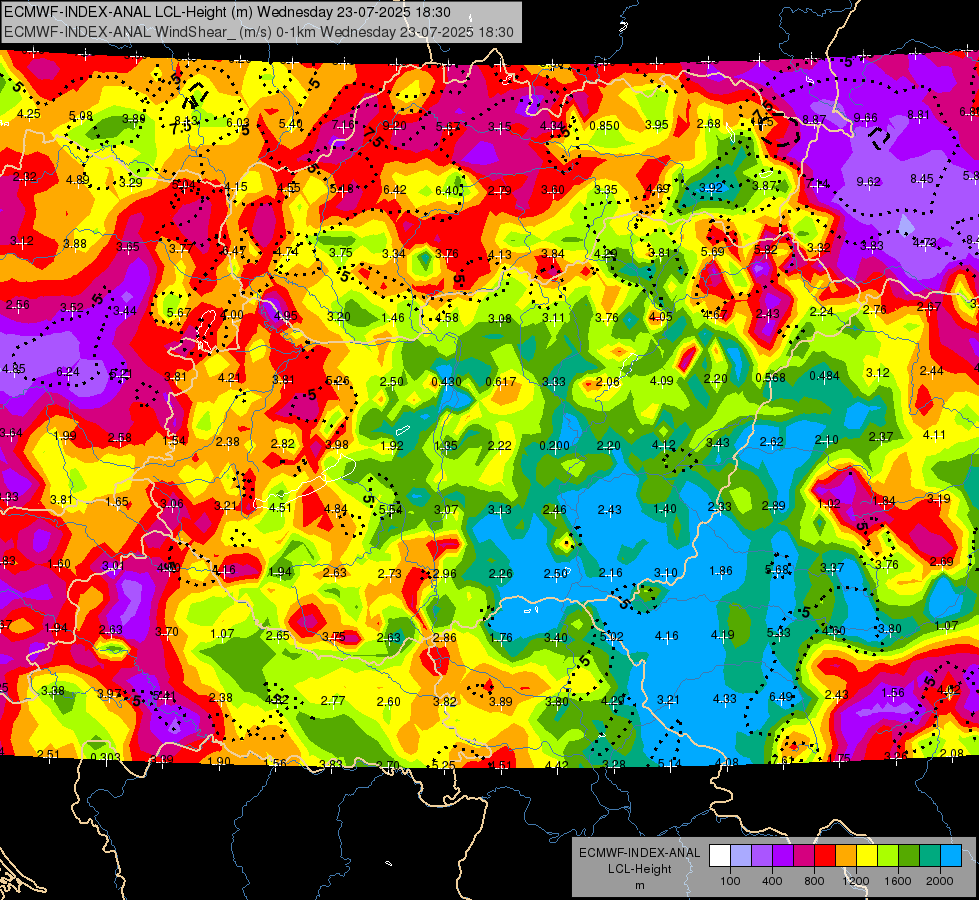Click the teal legend swatch
Viewport: 979px width, 900px height.
tap(930, 856)
